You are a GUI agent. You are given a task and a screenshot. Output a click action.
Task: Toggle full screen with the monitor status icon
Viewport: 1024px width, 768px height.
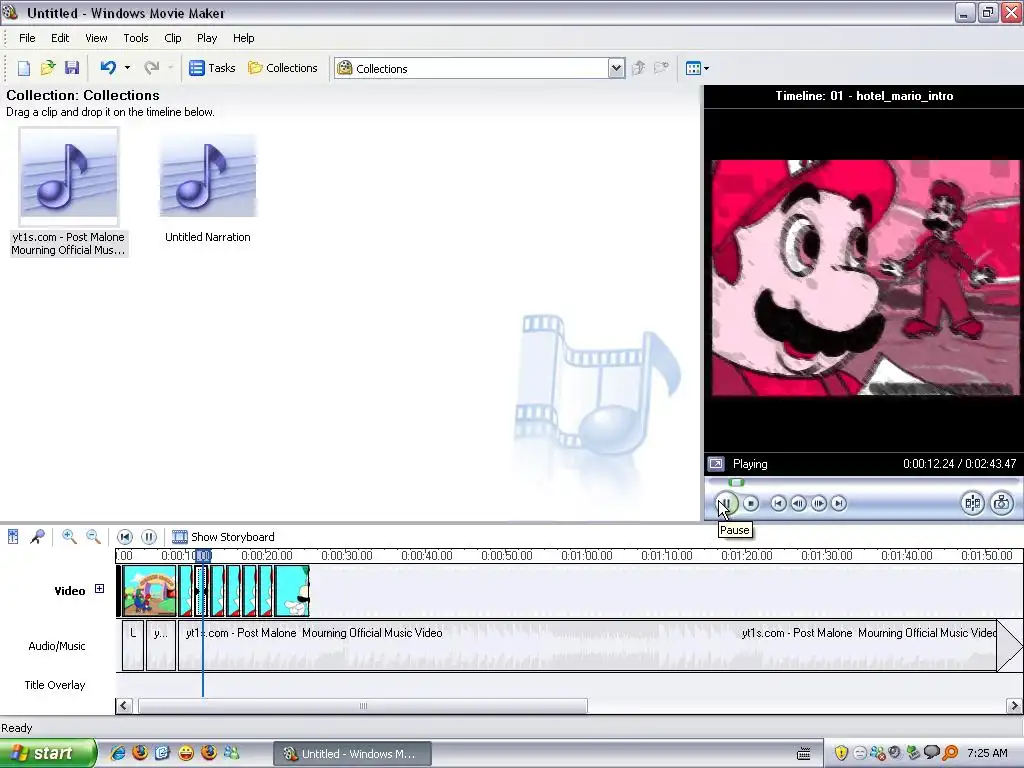716,464
